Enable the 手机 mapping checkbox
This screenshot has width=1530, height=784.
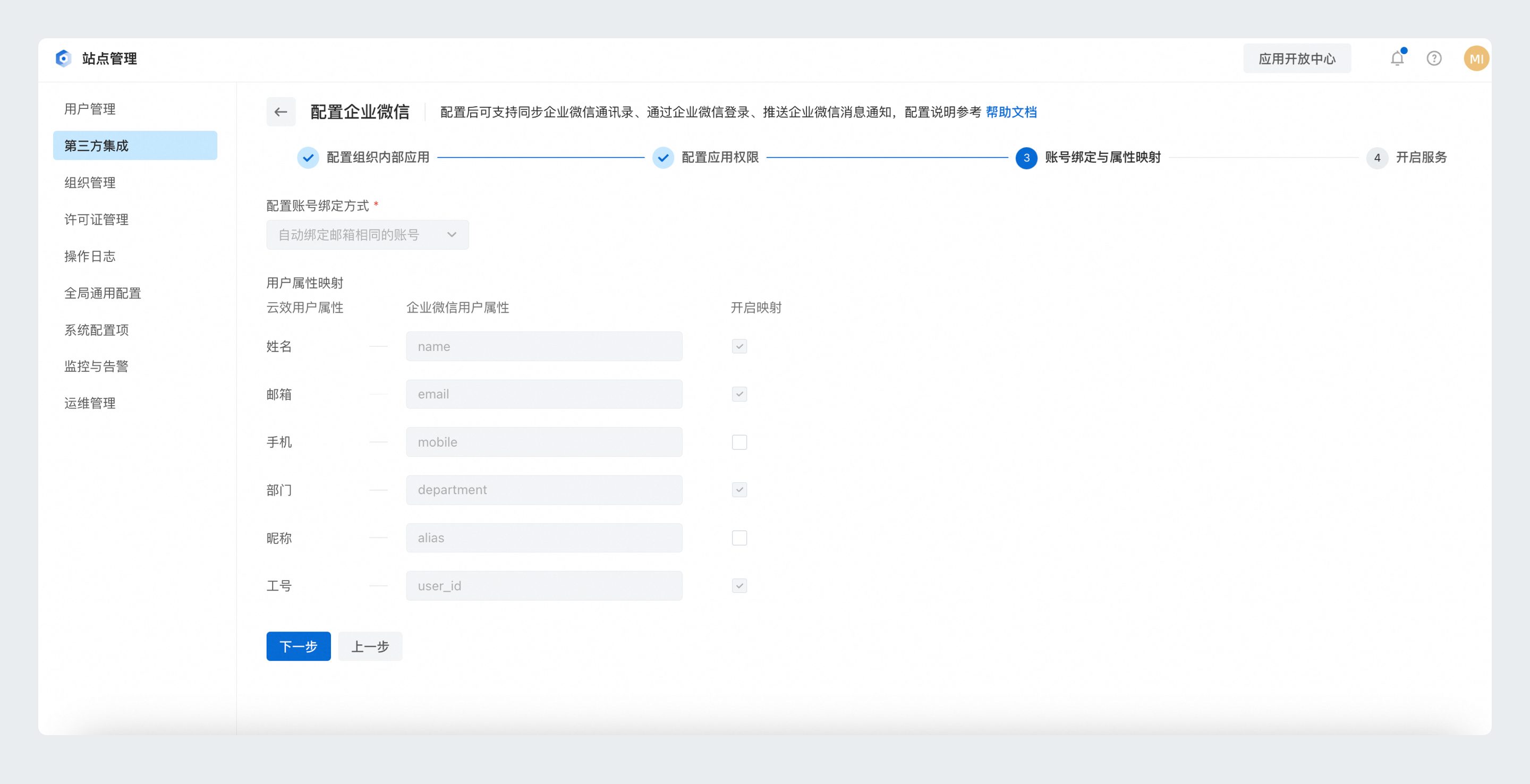click(739, 442)
